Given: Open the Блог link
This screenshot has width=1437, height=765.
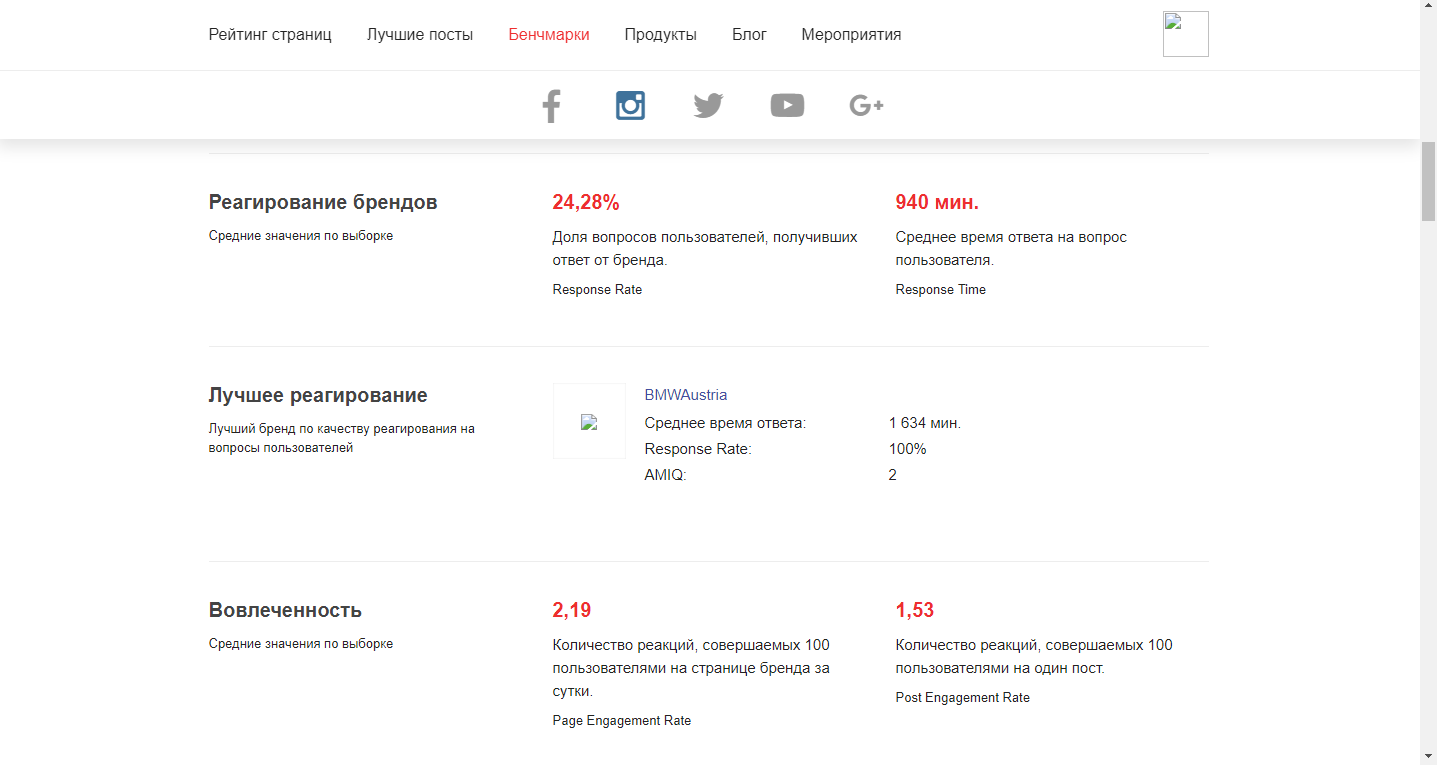Looking at the screenshot, I should (x=749, y=35).
